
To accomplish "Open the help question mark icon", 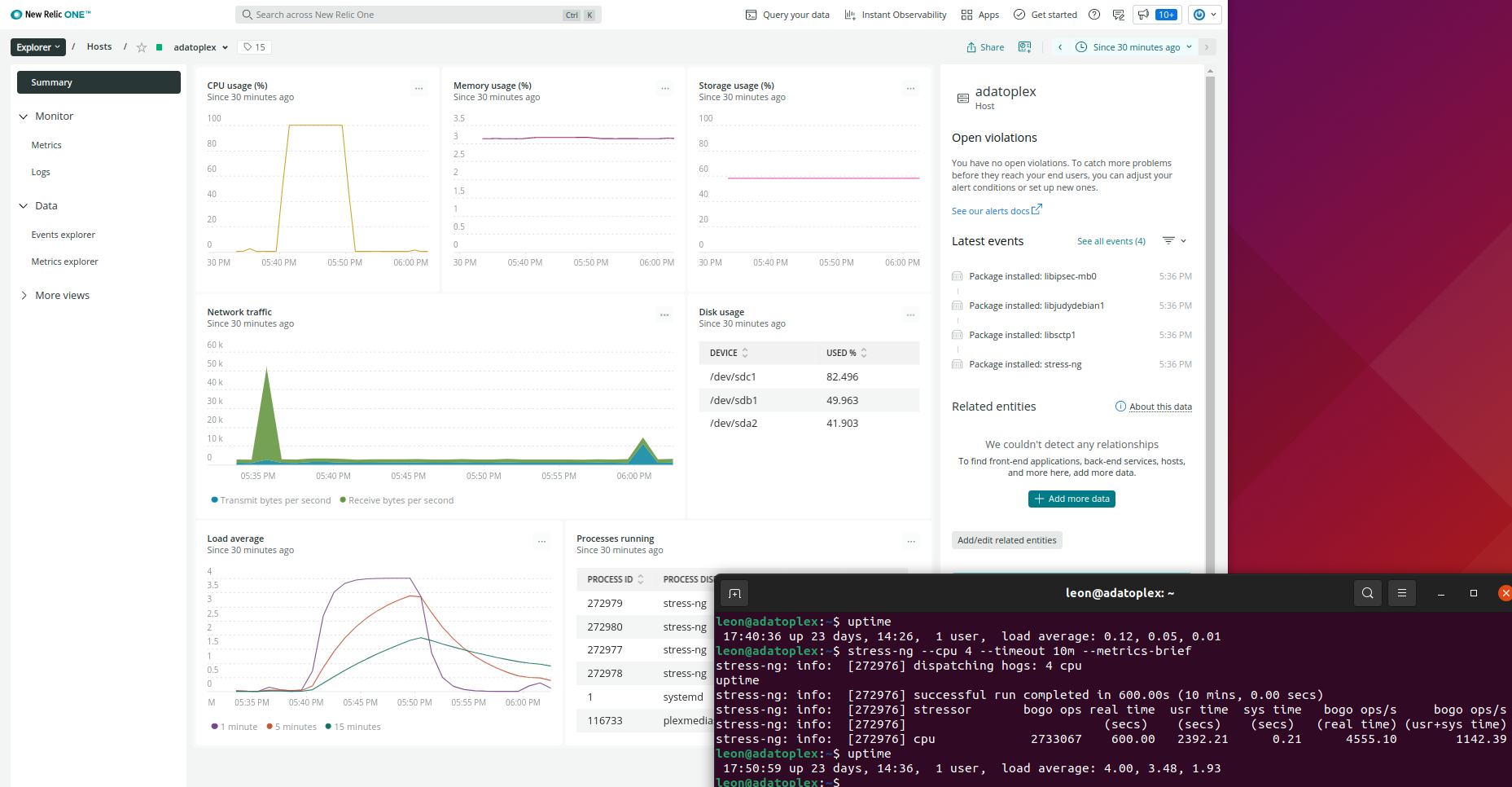I will pos(1092,14).
